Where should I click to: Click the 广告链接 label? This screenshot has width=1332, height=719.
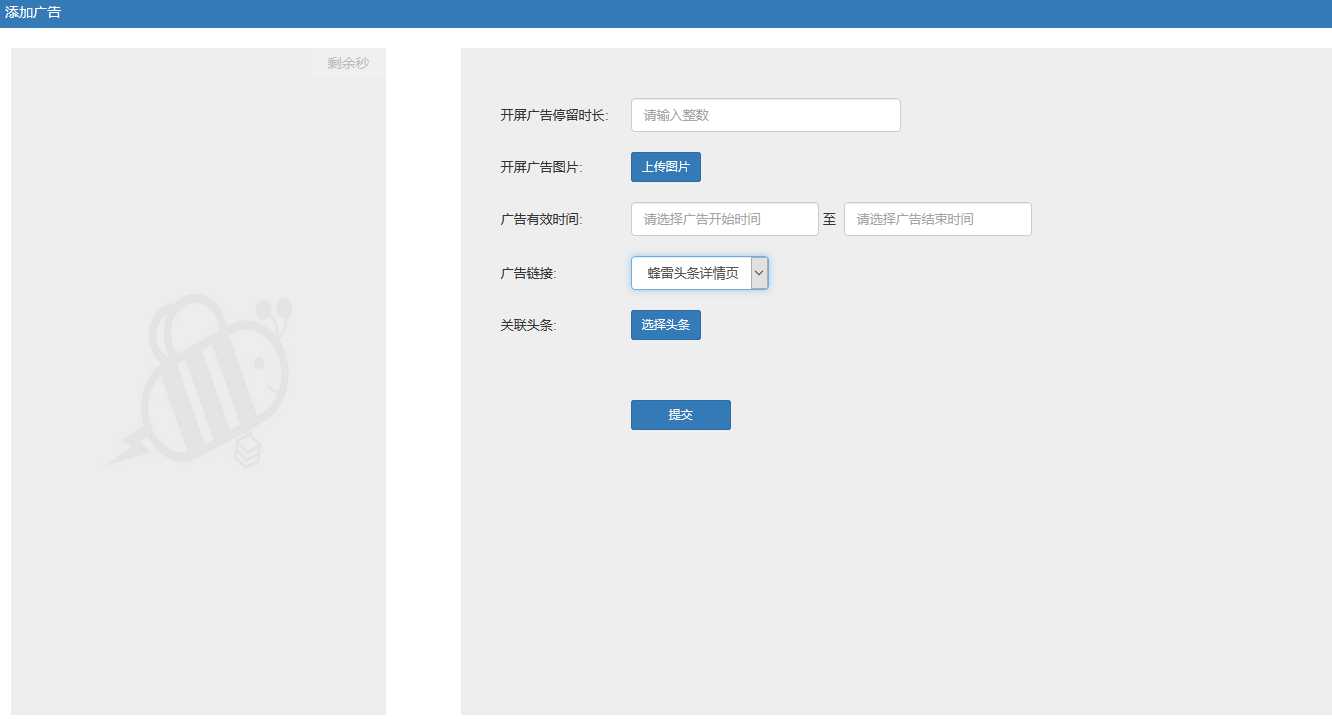point(528,273)
